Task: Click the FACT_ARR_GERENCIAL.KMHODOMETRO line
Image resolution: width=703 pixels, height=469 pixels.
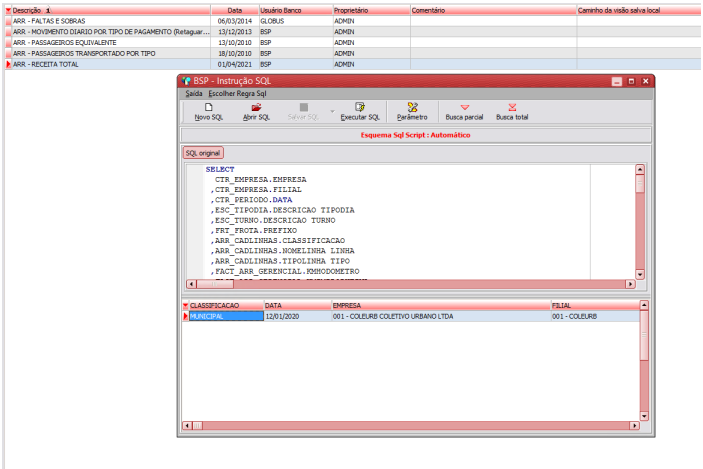Action: [285, 271]
